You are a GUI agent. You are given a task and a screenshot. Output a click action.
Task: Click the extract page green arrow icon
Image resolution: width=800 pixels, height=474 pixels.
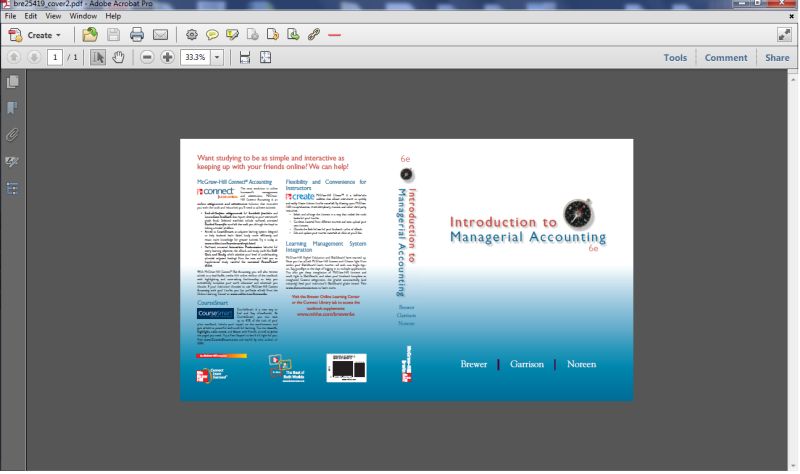point(293,35)
